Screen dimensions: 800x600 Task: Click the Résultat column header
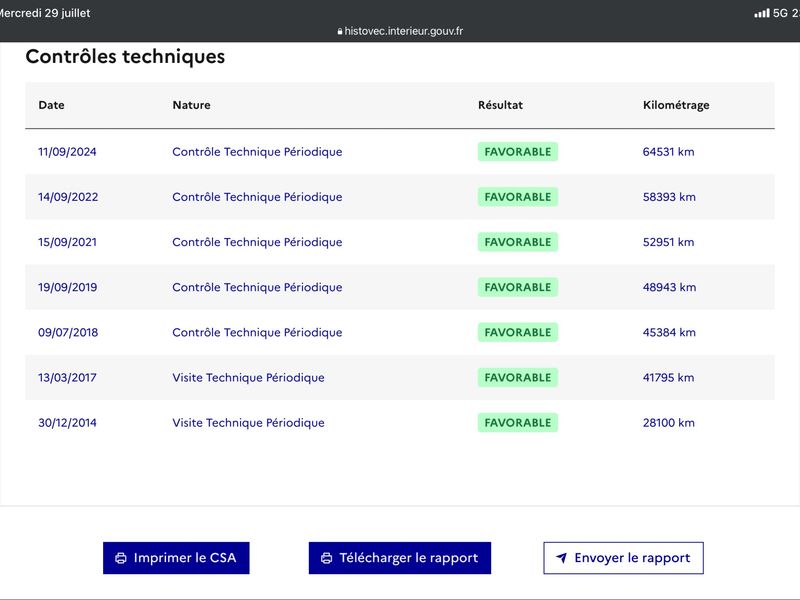click(501, 105)
